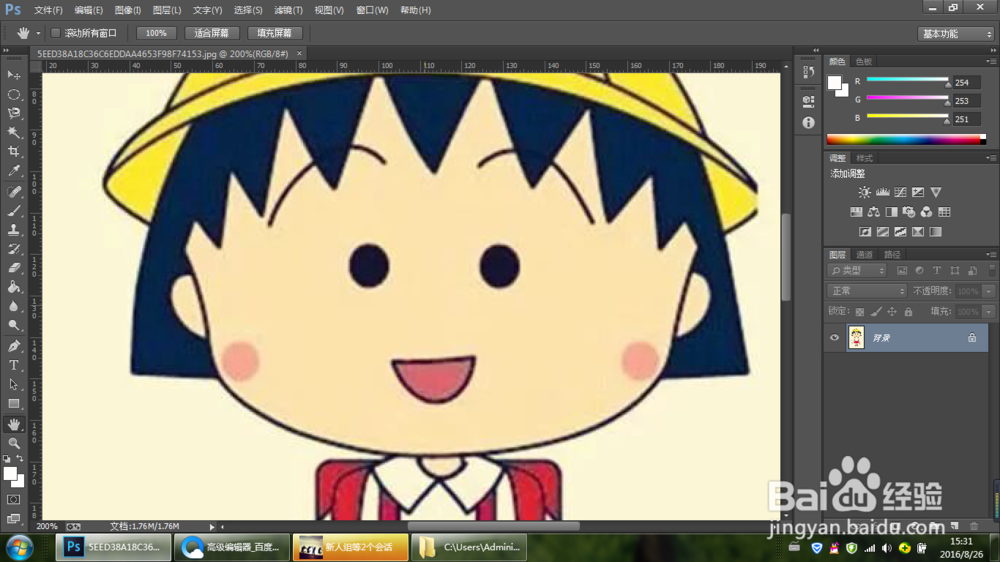Select the History Brush tool
1000x562 pixels.
coord(13,249)
